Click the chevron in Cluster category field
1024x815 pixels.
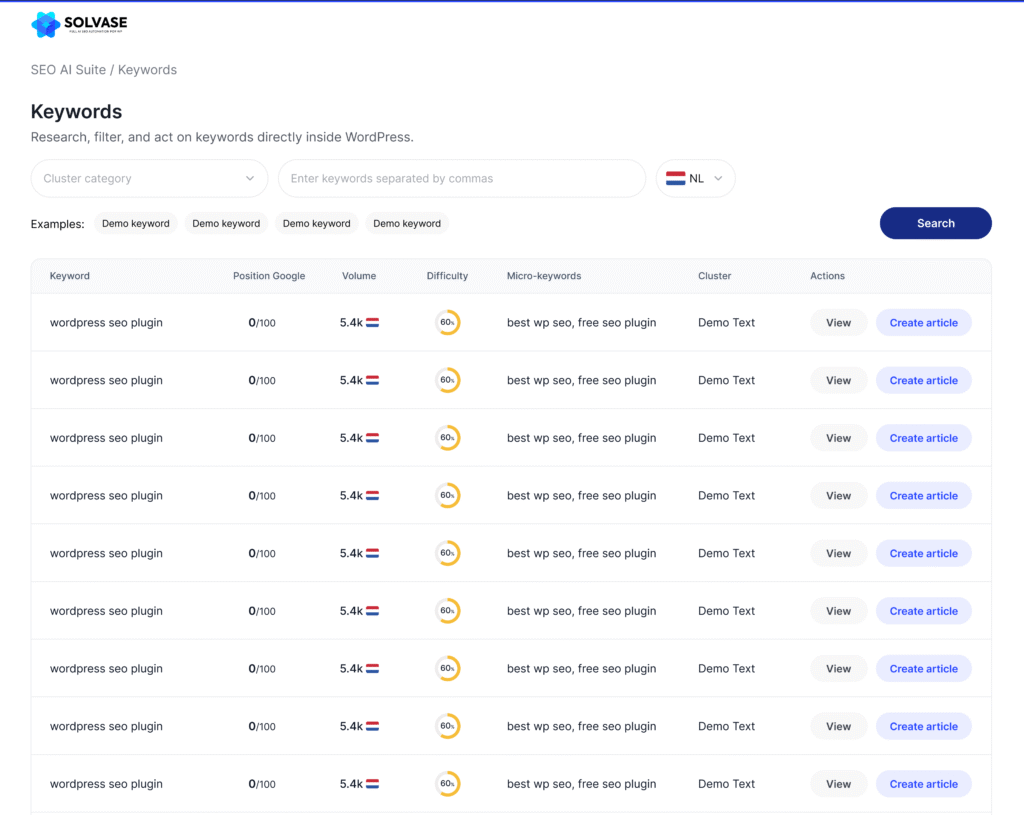pos(250,178)
